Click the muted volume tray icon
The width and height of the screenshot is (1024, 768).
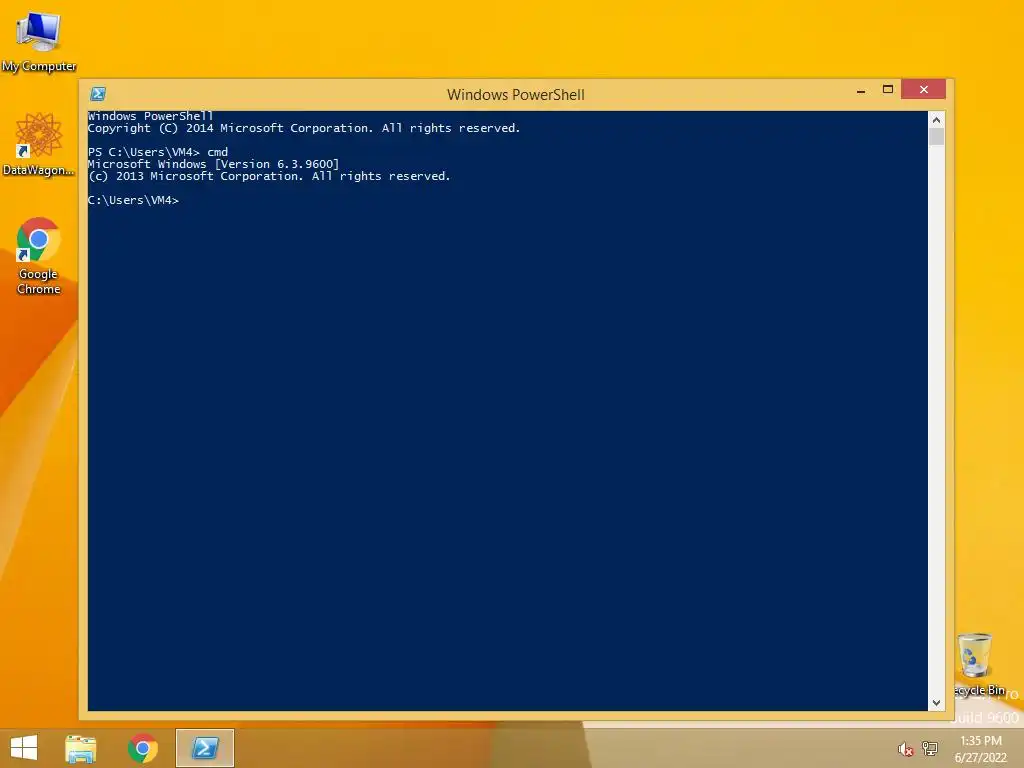pyautogui.click(x=905, y=749)
